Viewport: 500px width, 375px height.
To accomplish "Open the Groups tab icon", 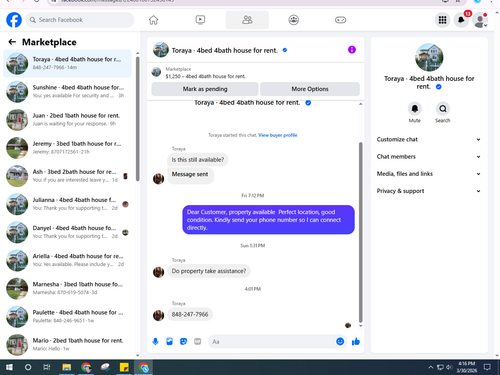I will pos(294,20).
